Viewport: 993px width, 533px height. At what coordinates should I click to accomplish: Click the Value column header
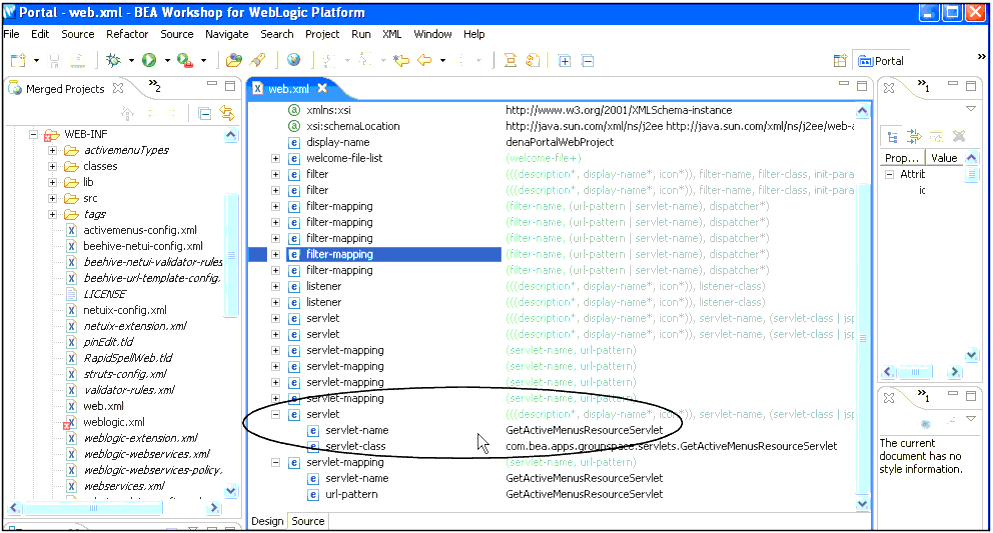tap(944, 158)
